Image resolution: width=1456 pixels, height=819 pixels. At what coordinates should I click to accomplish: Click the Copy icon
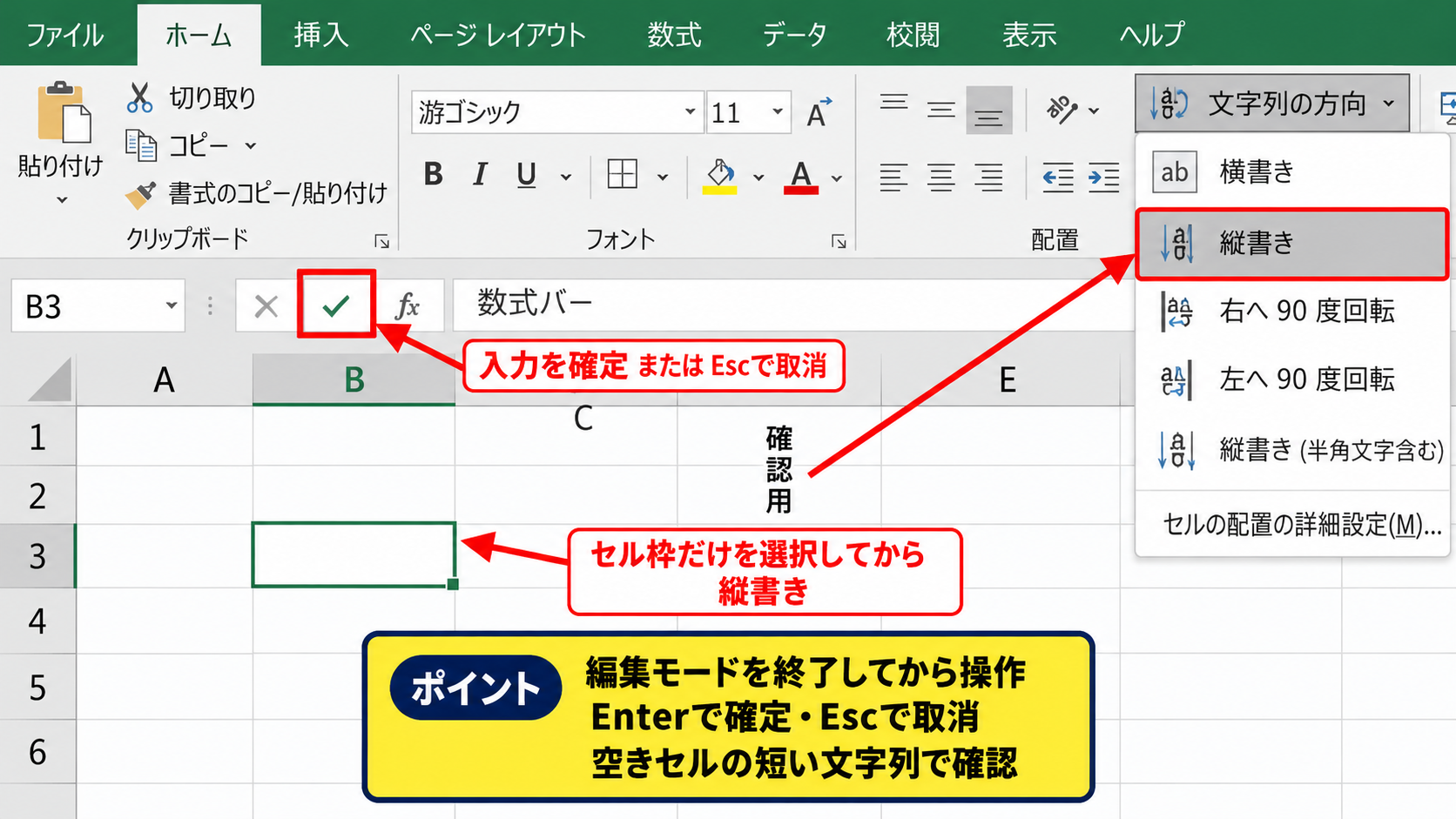(x=141, y=145)
